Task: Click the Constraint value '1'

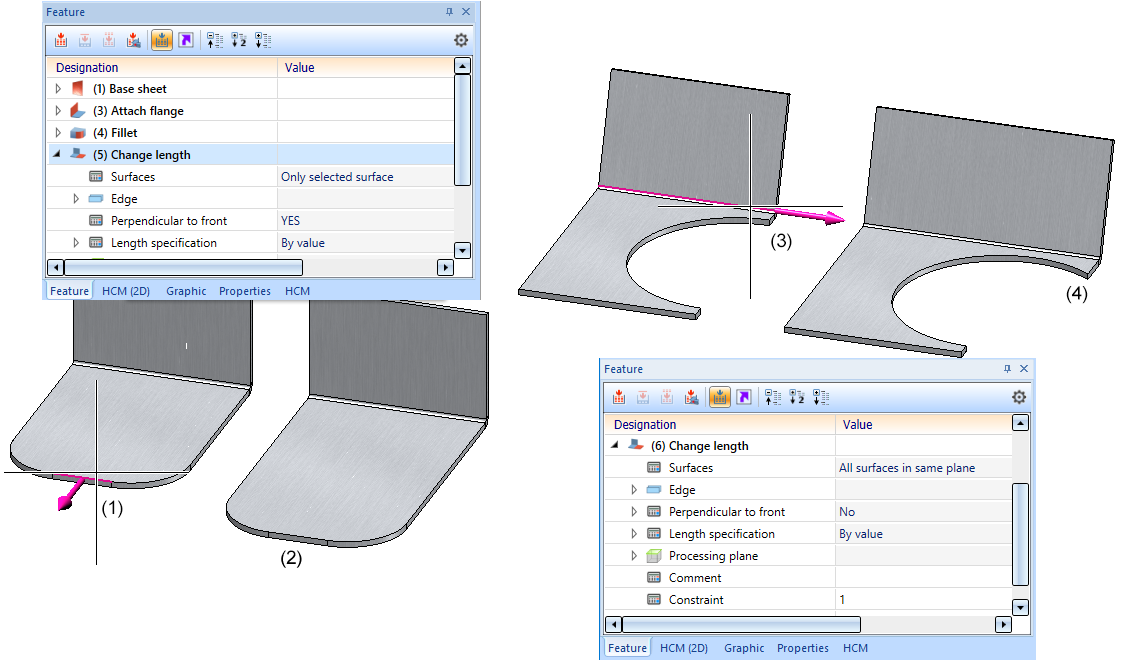Action: (842, 600)
